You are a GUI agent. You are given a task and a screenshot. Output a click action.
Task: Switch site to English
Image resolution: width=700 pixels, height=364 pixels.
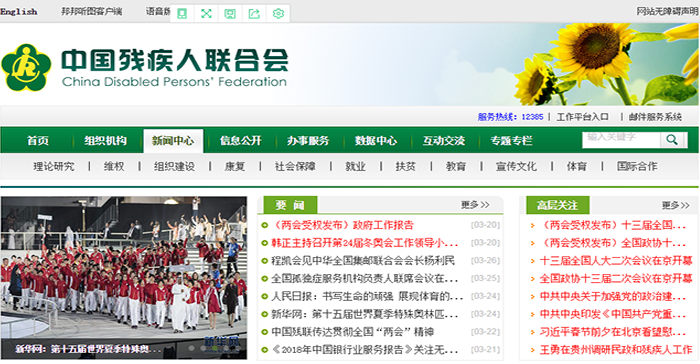tap(19, 12)
